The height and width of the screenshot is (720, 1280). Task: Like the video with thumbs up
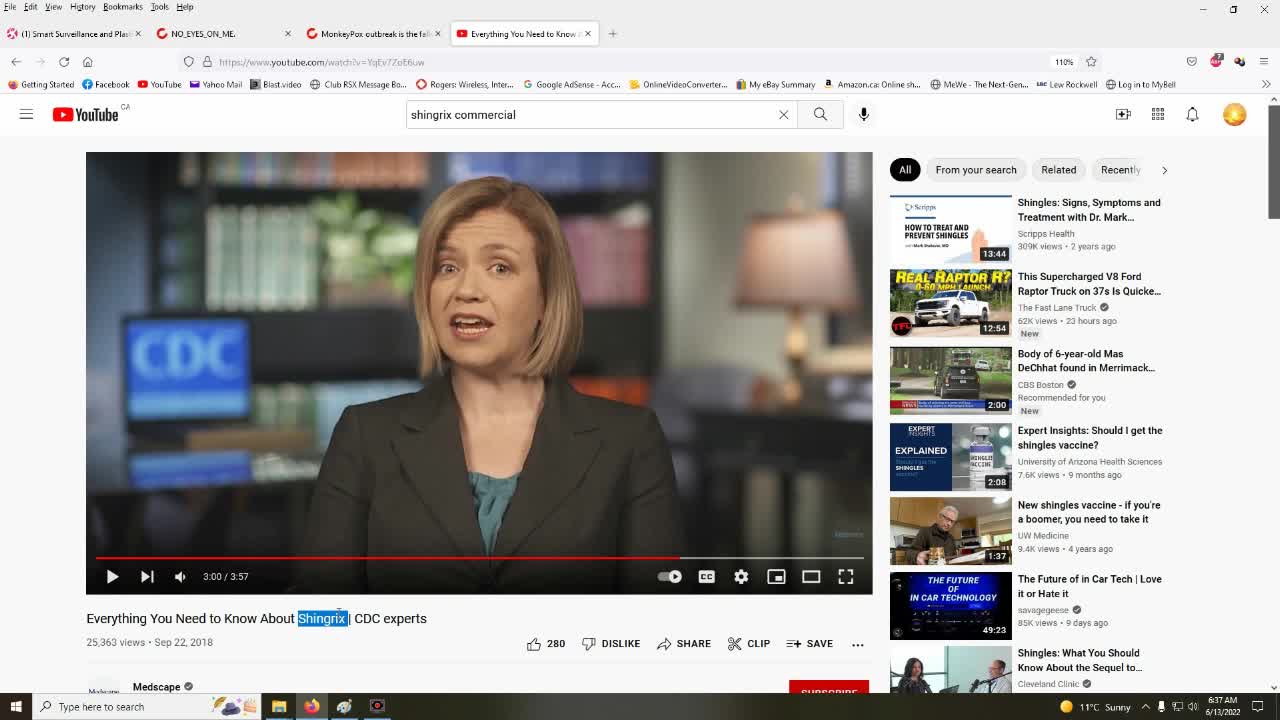point(546,644)
